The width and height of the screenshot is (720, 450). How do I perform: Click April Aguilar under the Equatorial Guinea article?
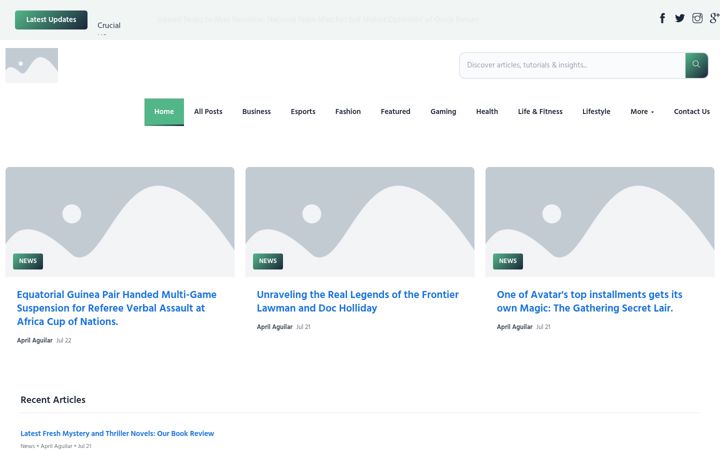coord(34,340)
